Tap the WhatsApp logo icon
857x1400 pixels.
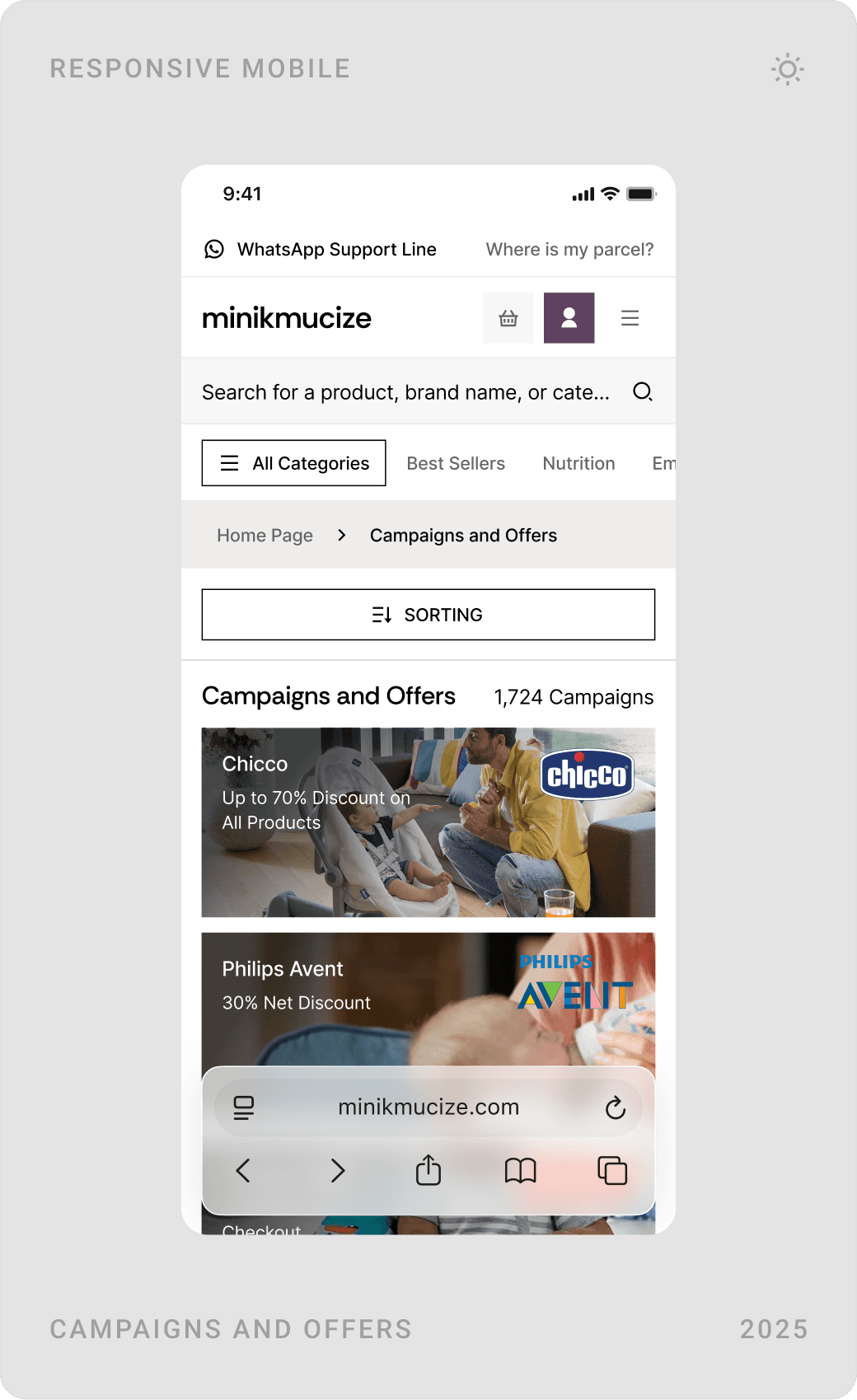tap(214, 249)
